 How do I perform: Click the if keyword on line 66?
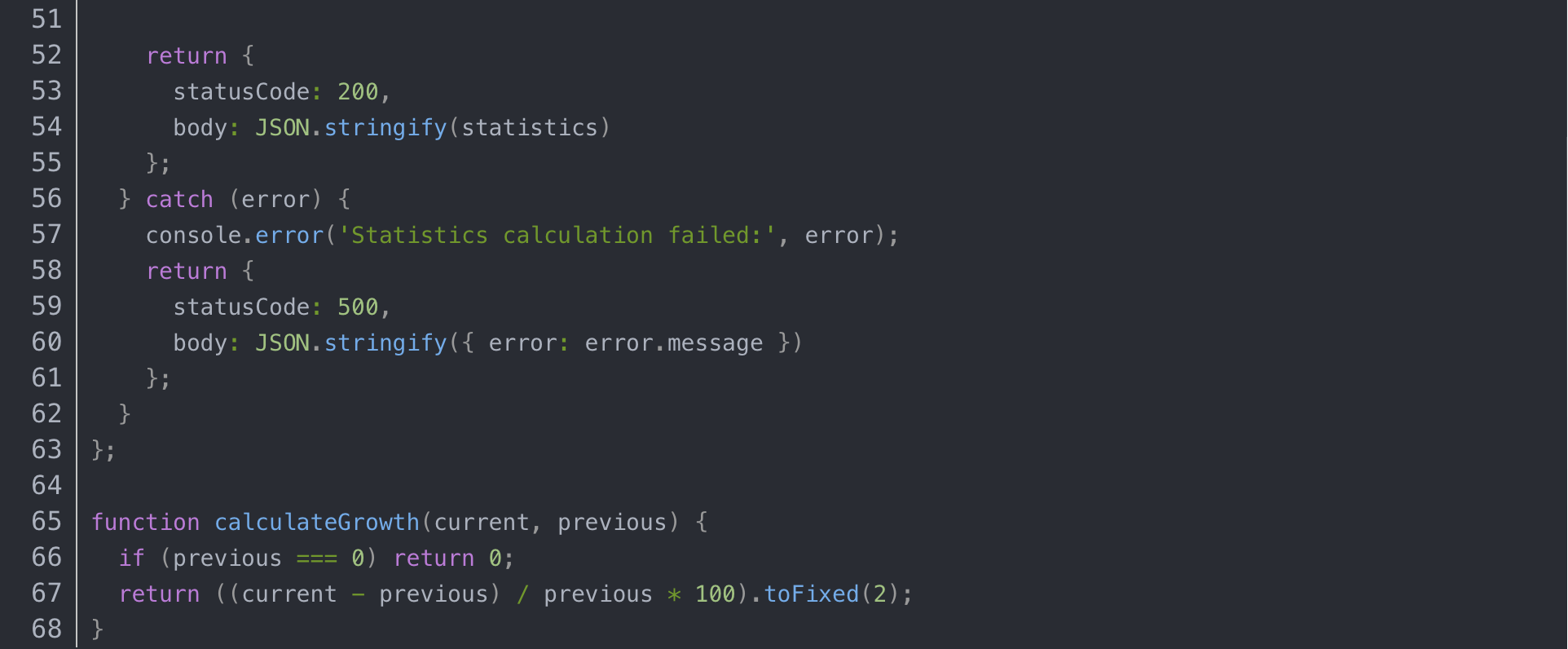[x=131, y=558]
